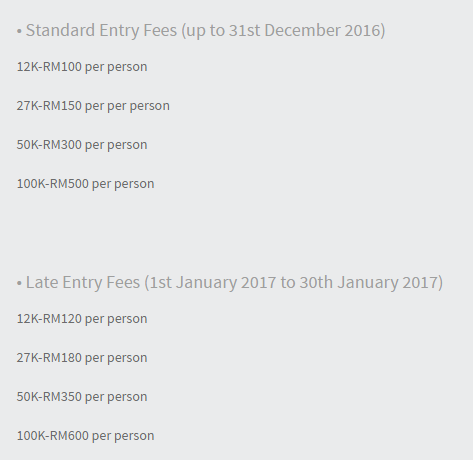Screen dimensions: 473x460
Task: Click the bullet before Late Entry Fees
Action: (19, 283)
